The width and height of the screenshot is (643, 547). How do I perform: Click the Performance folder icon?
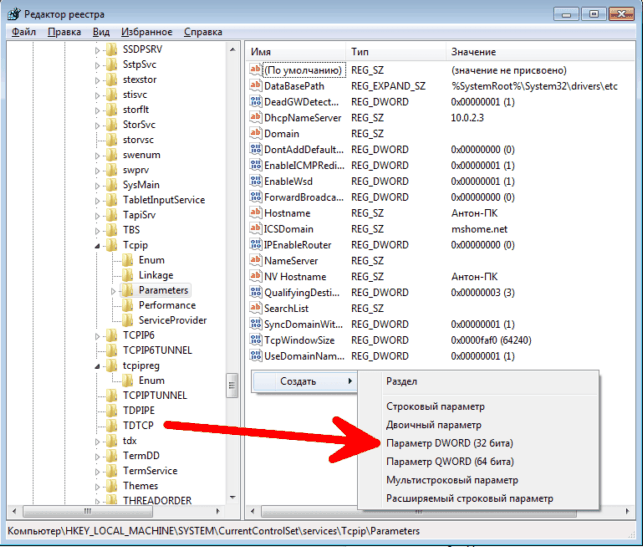[128, 305]
